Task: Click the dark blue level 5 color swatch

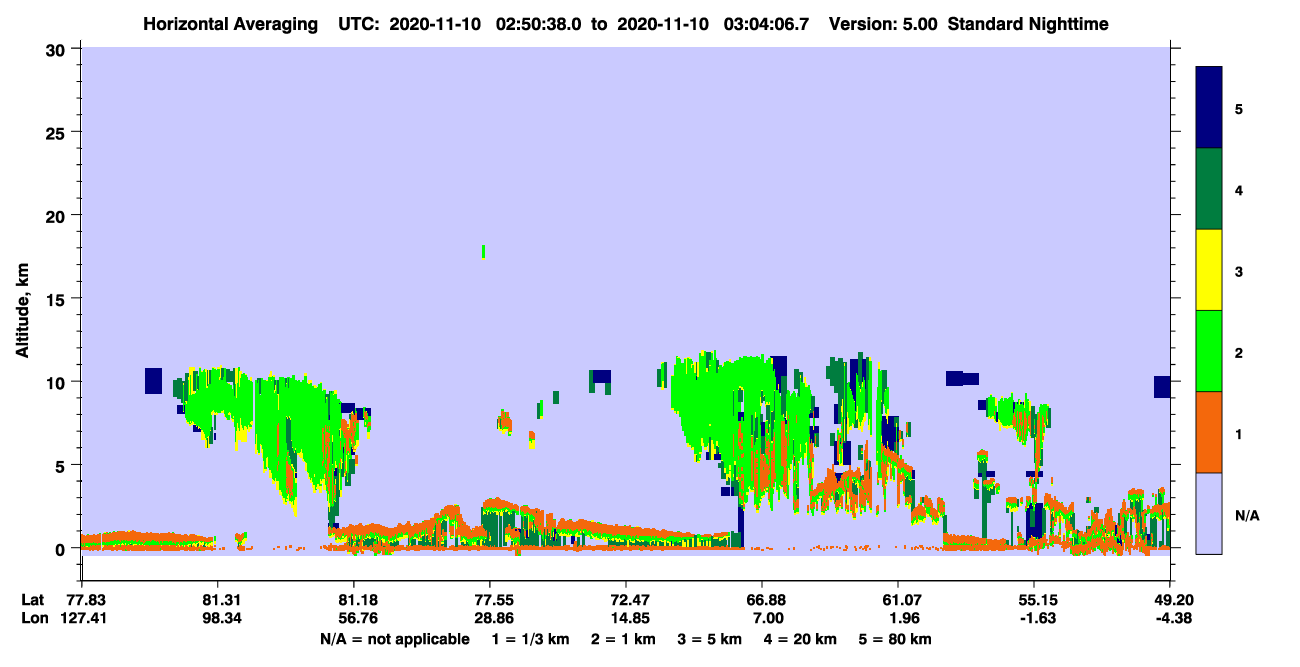Action: 1209,108
